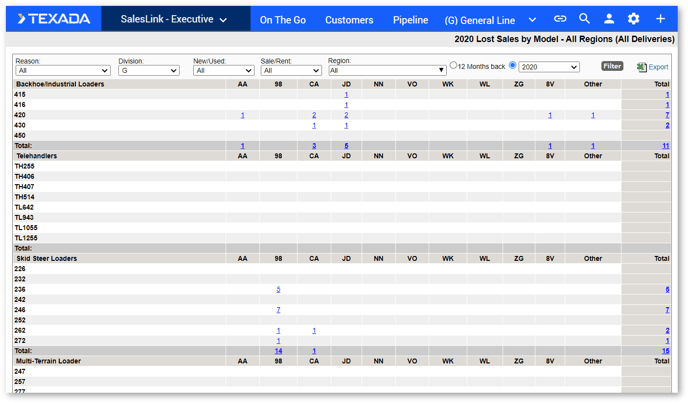Expand the SalesLink - Executive menu
This screenshot has width=688, height=403.
point(173,19)
